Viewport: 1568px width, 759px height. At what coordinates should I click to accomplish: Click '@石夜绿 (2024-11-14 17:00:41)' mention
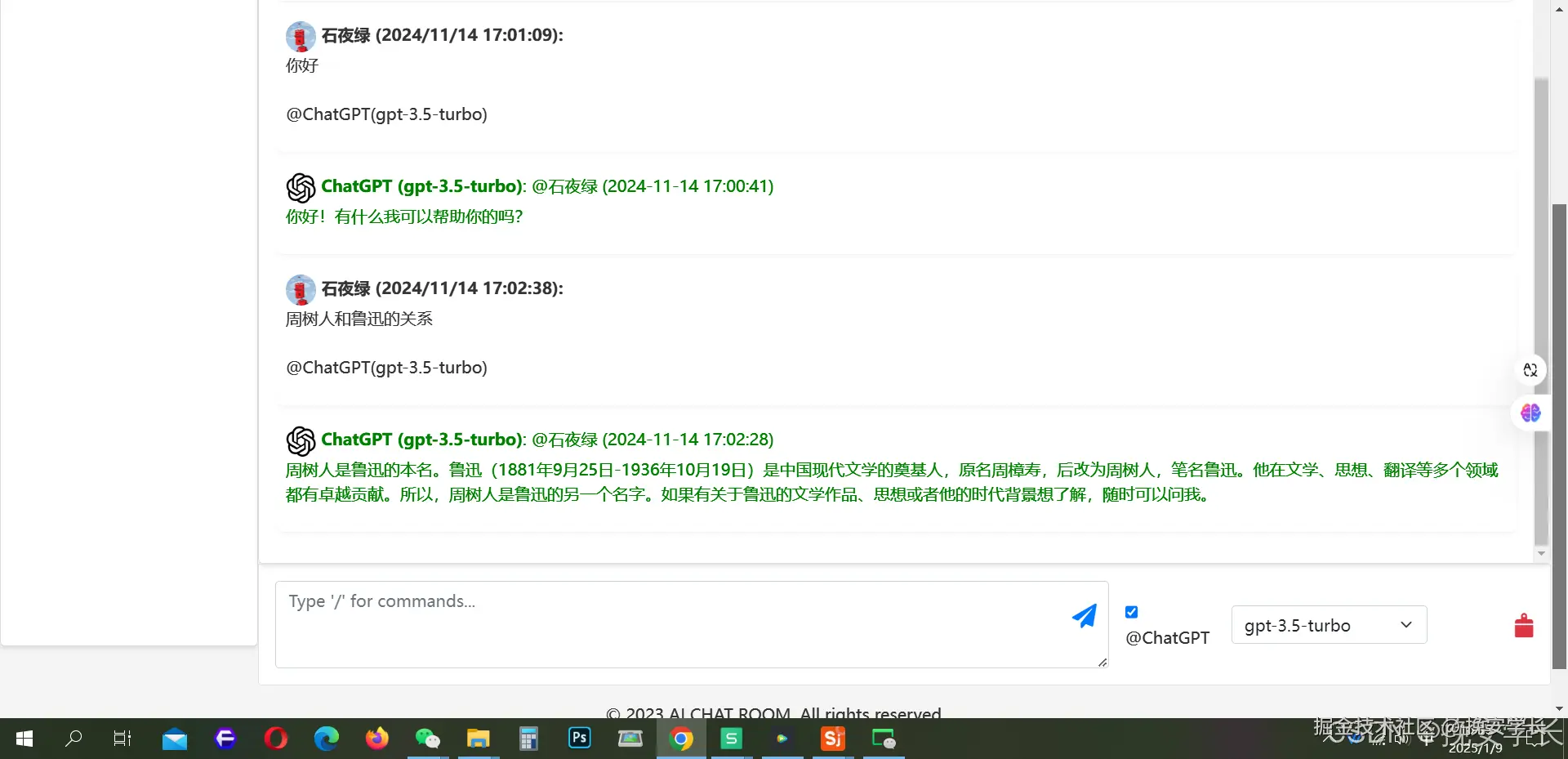[653, 186]
